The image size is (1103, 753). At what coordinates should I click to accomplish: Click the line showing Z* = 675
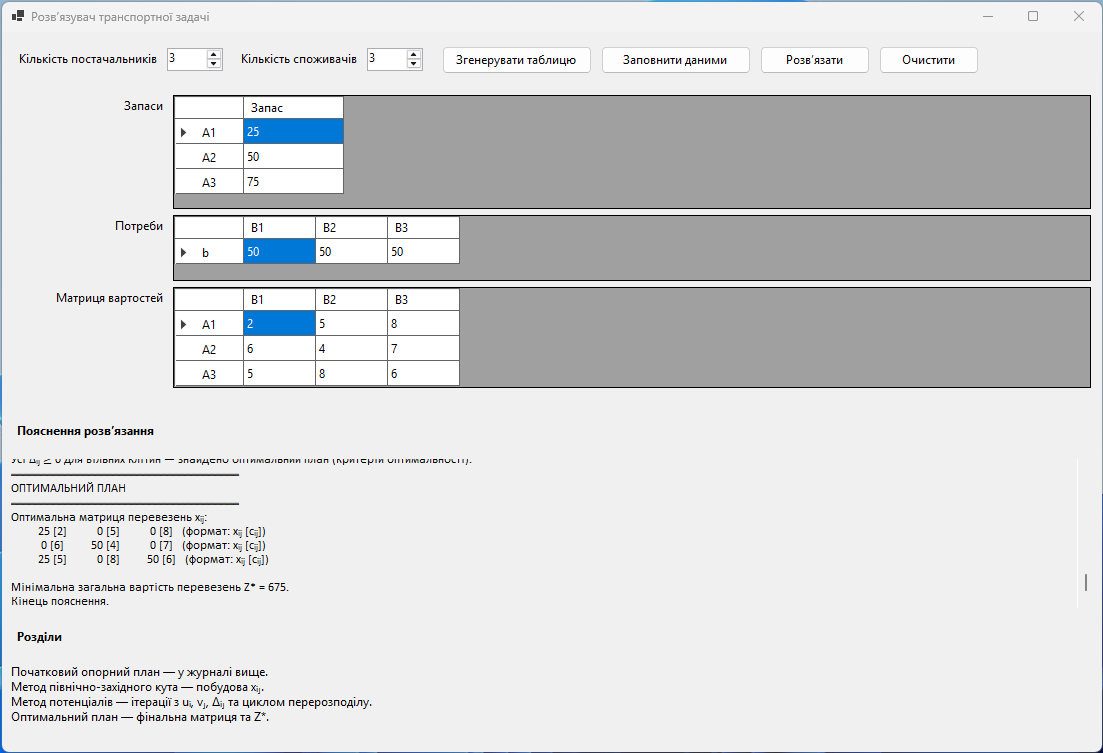[150, 587]
